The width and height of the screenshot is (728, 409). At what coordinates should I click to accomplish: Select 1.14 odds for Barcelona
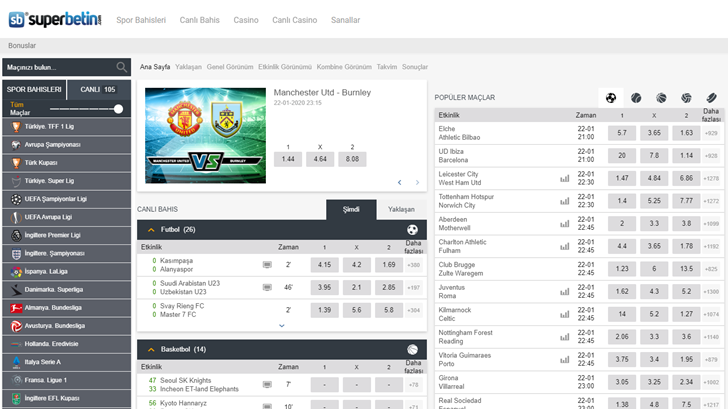686,156
